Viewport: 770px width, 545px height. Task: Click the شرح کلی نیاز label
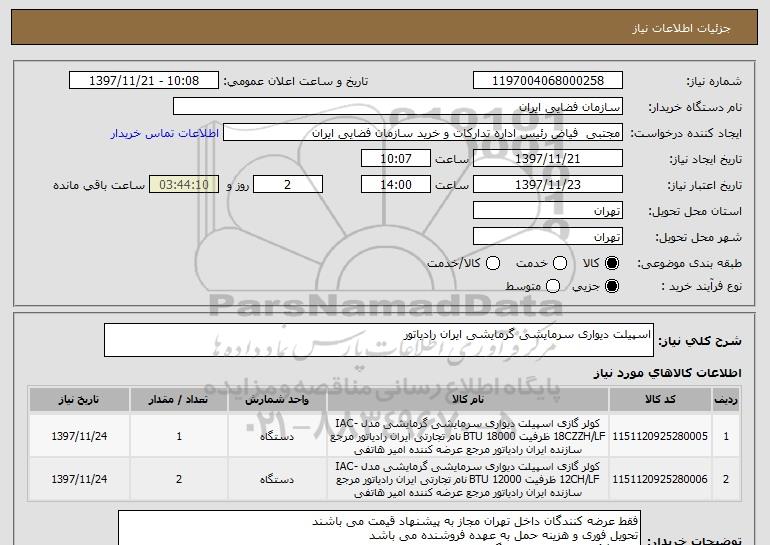click(x=700, y=341)
